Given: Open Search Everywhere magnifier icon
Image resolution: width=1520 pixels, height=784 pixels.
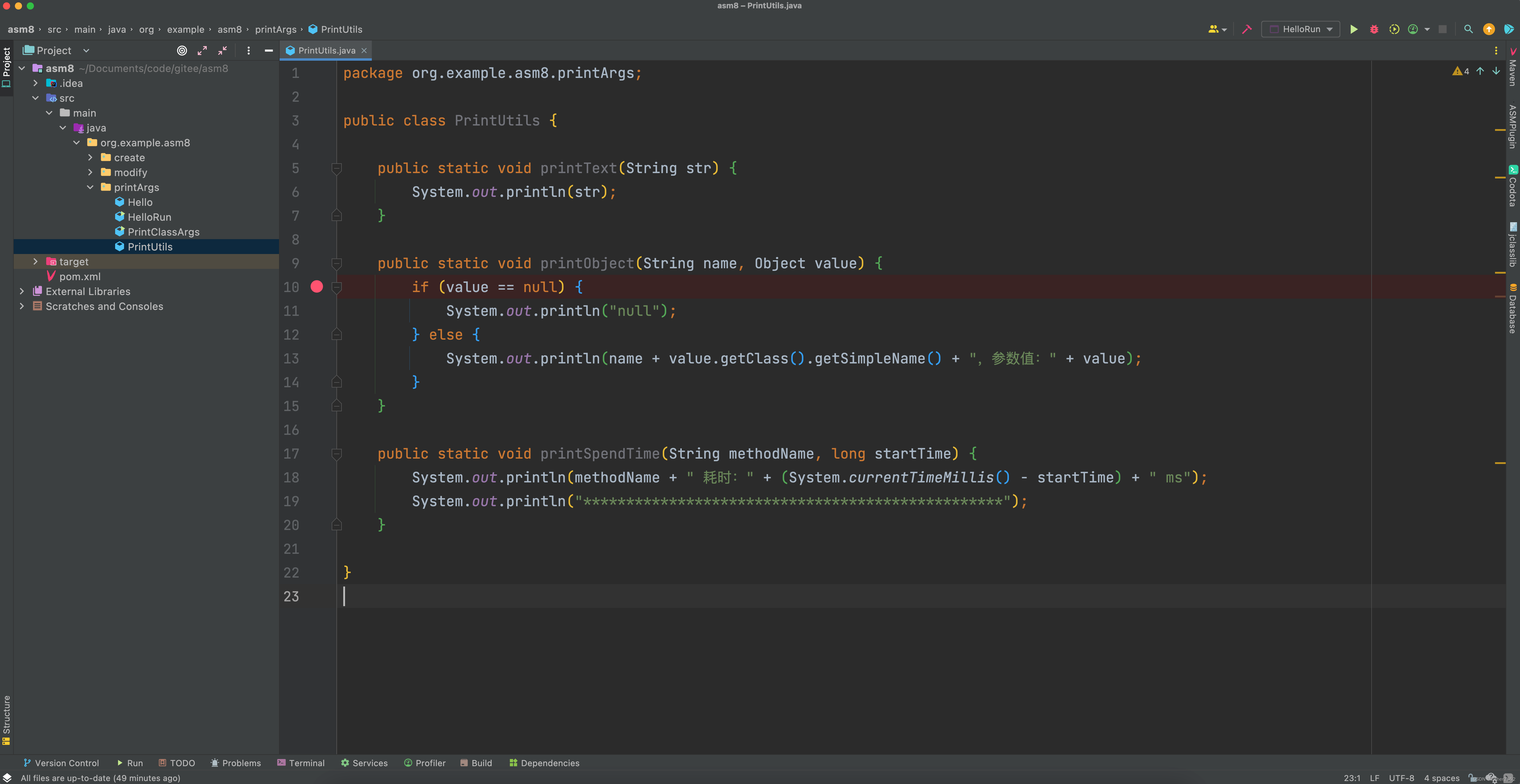Looking at the screenshot, I should pyautogui.click(x=1468, y=29).
